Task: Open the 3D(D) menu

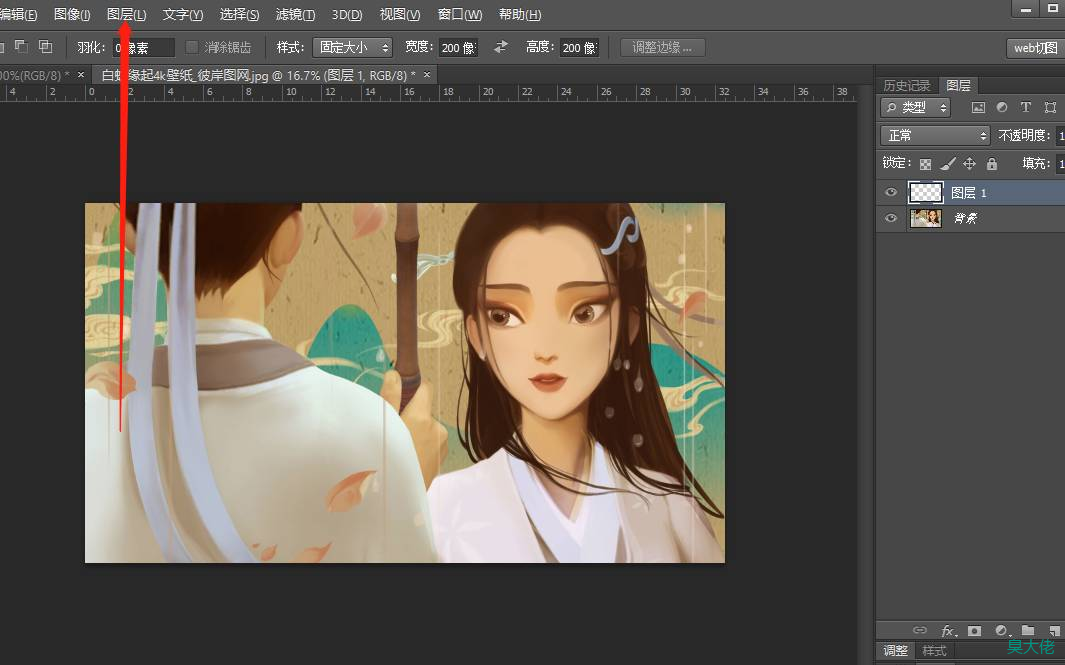Action: coord(346,14)
